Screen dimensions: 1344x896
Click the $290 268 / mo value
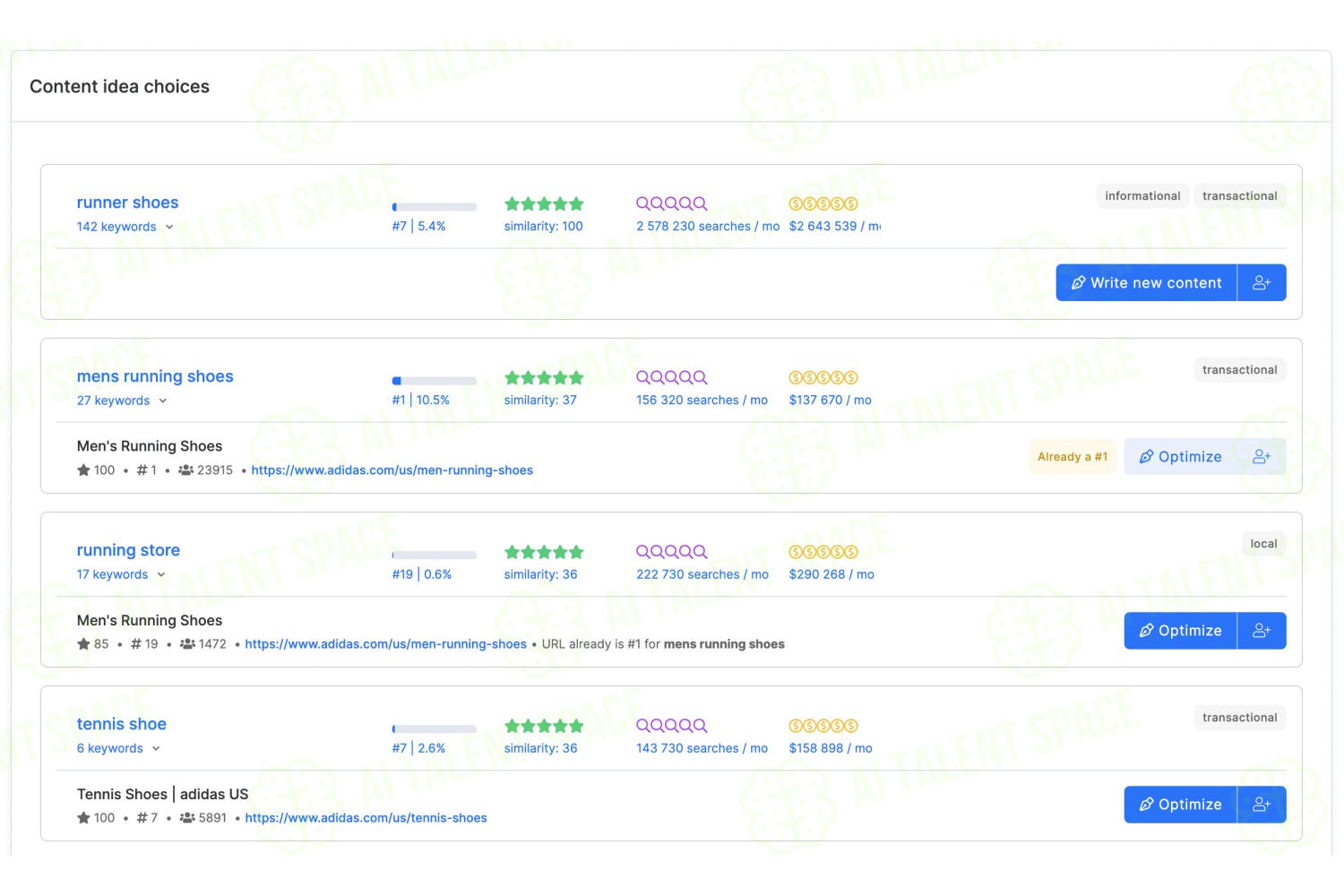[831, 574]
